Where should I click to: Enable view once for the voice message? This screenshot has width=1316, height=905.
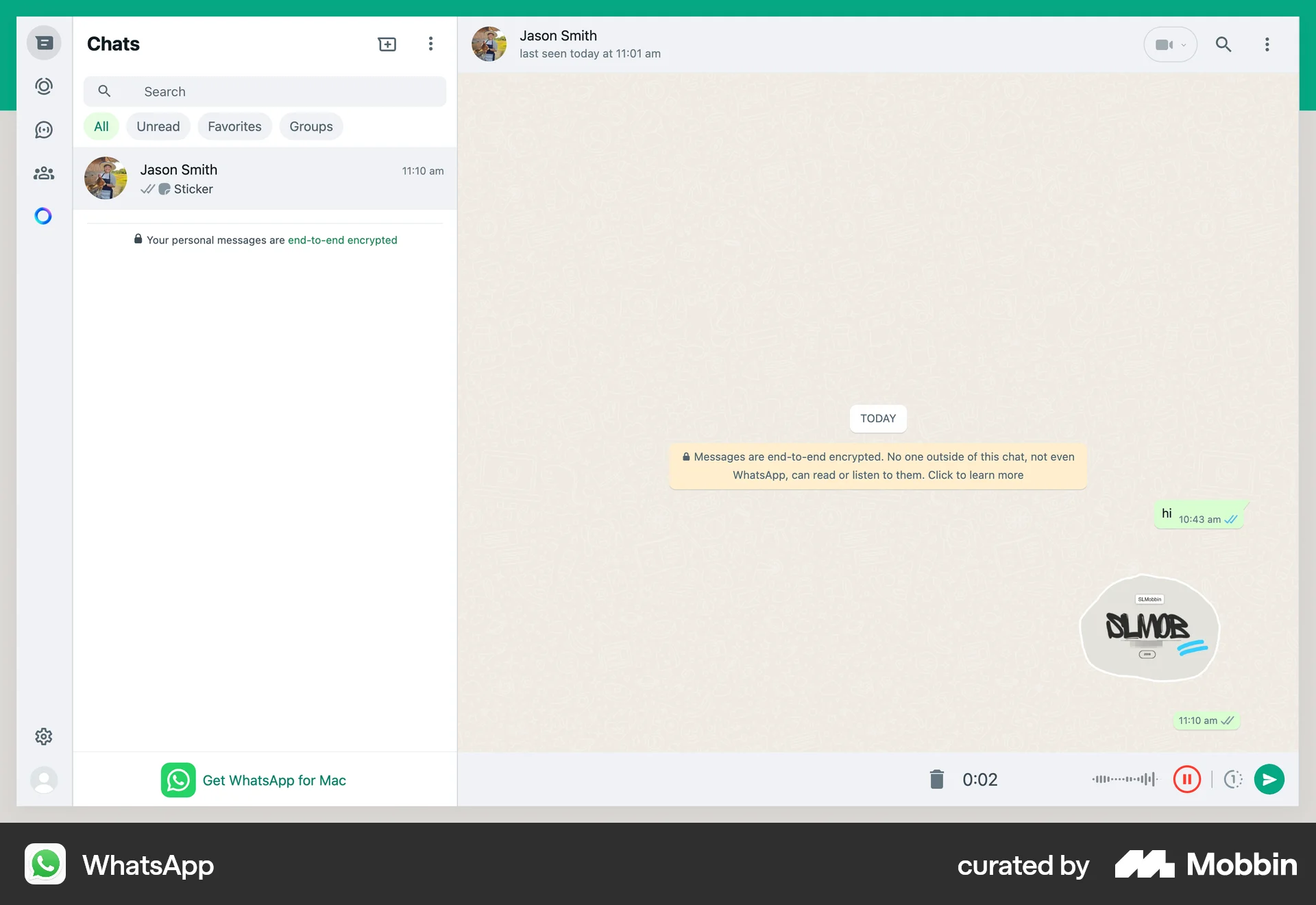(1232, 780)
